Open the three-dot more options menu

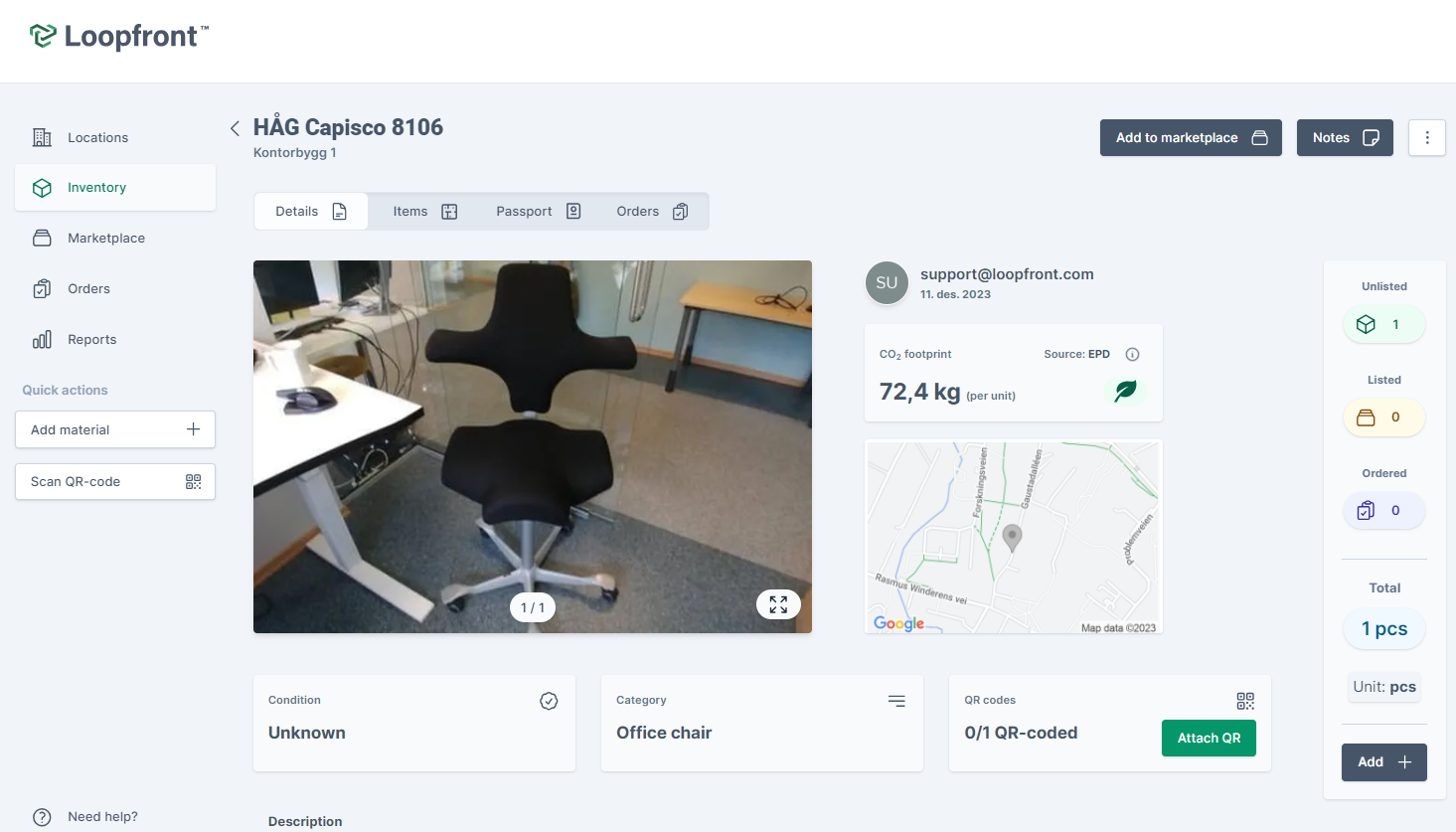pos(1427,138)
